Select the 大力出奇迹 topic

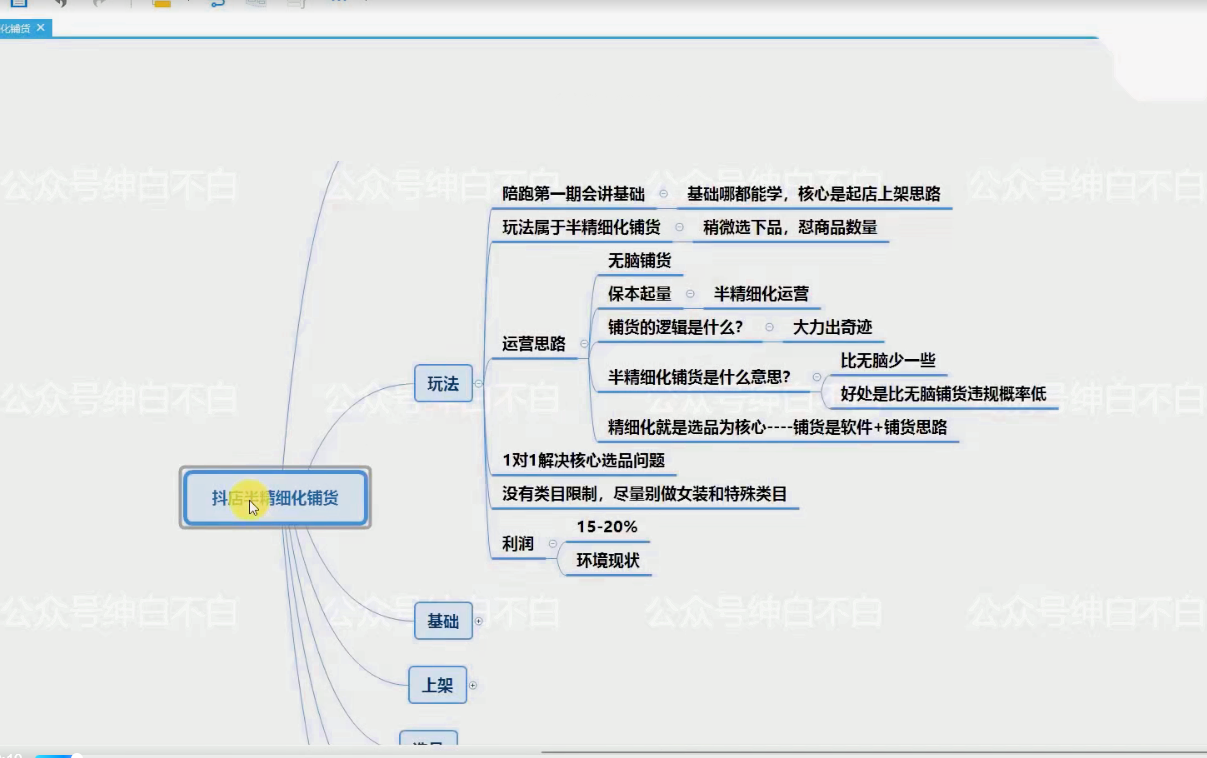(832, 327)
